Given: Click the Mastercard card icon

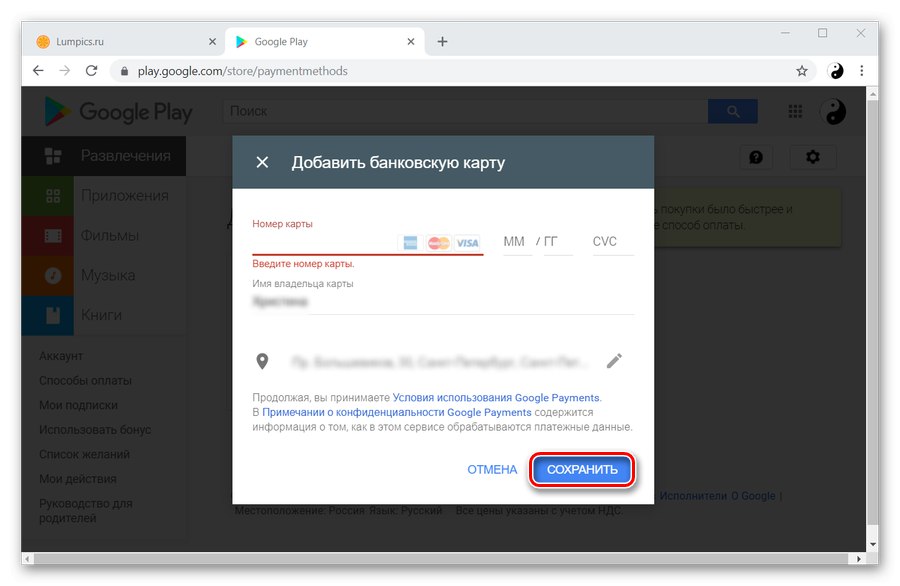Looking at the screenshot, I should (x=439, y=243).
